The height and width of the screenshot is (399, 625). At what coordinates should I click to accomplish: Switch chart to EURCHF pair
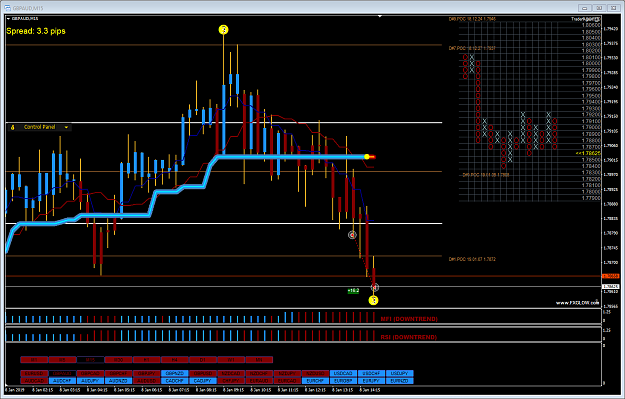(316, 381)
